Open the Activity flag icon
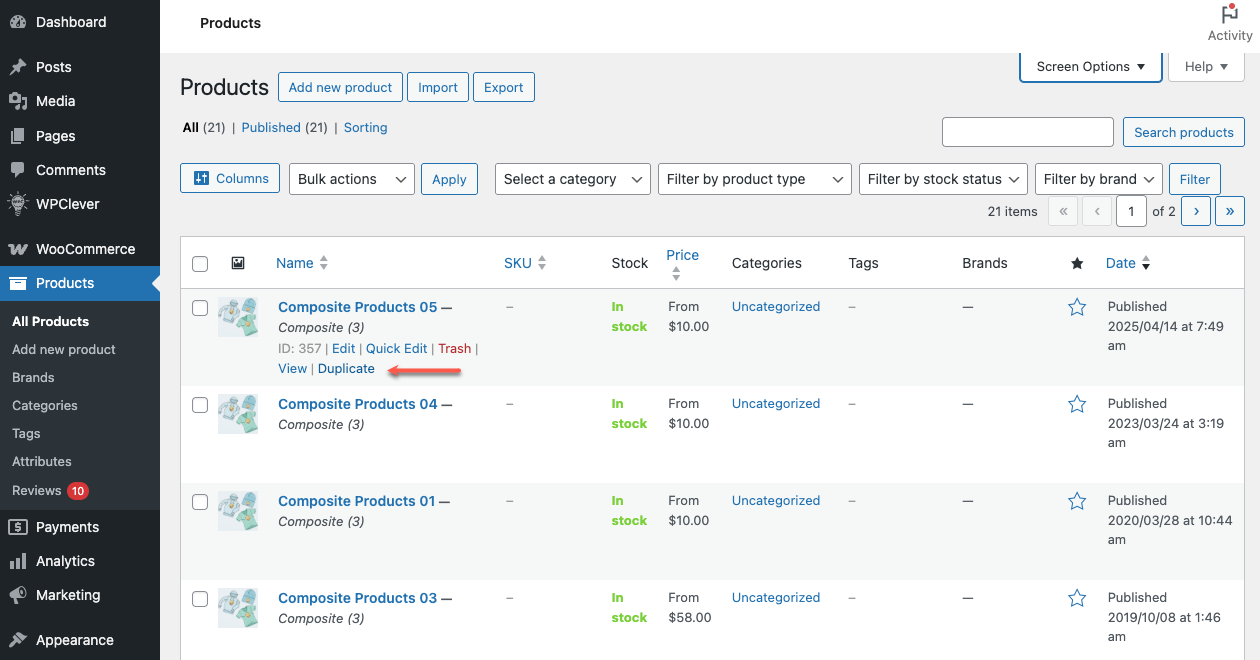This screenshot has height=660, width=1260. (1230, 14)
